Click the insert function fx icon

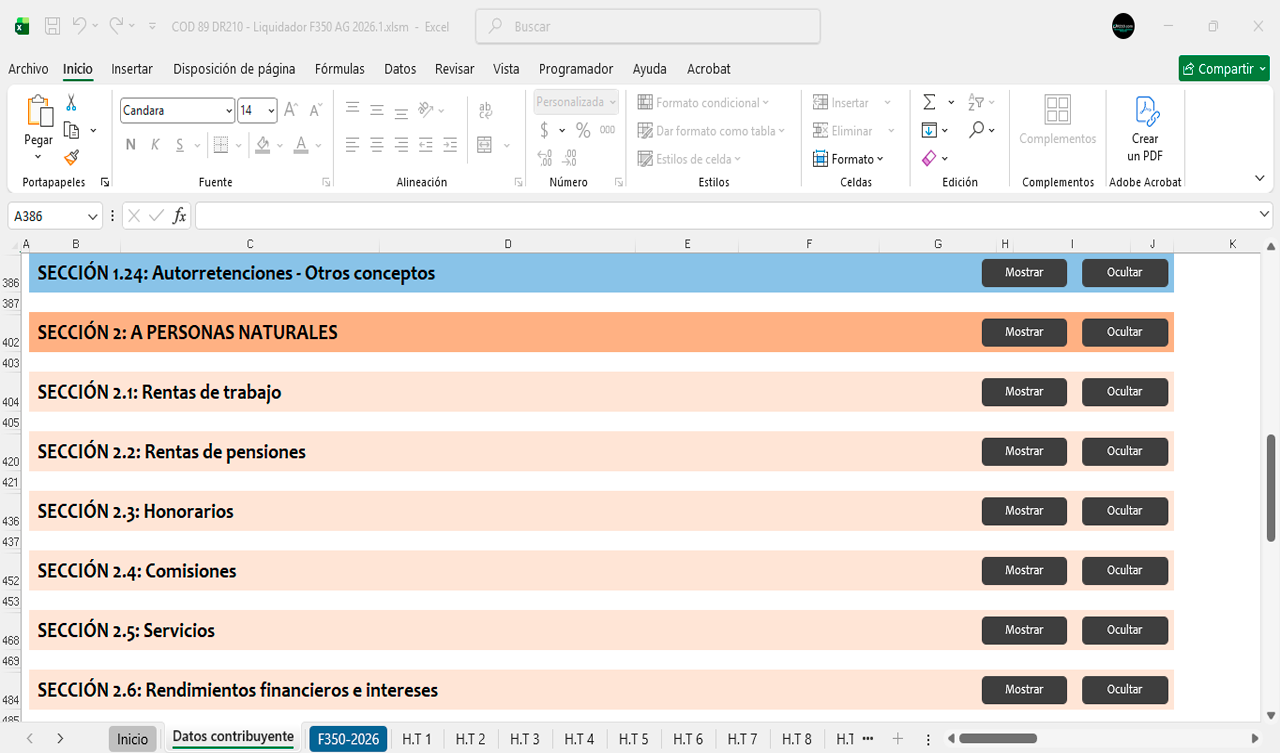[179, 216]
